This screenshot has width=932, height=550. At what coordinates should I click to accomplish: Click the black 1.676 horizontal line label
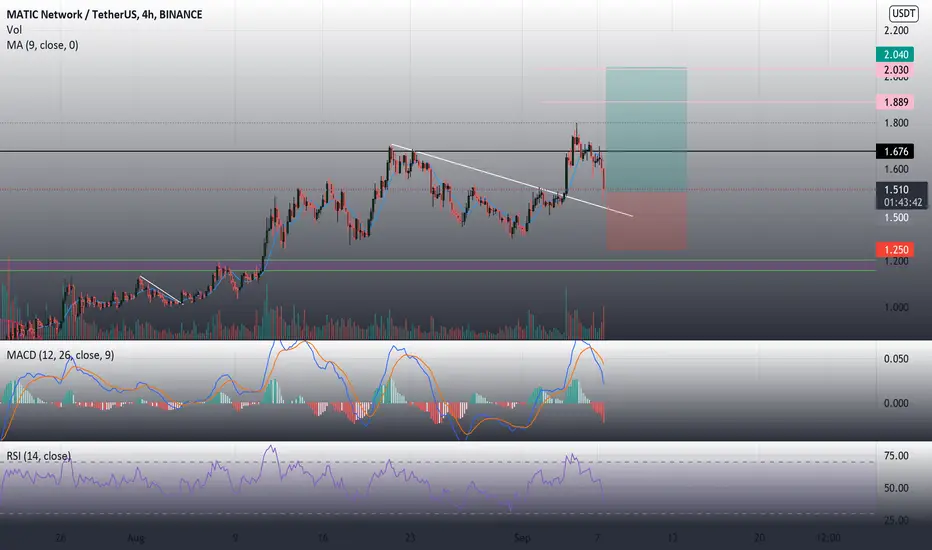[895, 152]
